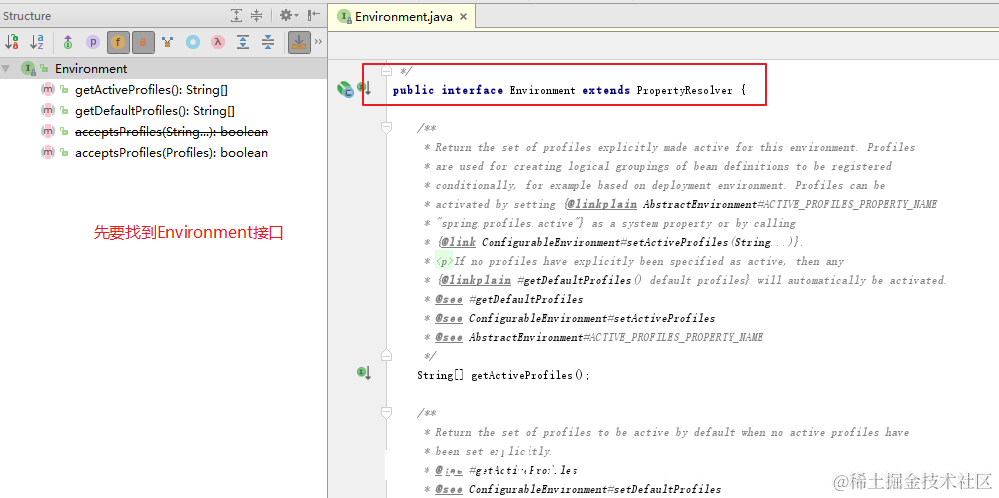This screenshot has width=999, height=498.
Task: Click blue Expand All icon in toolbar
Action: pos(243,43)
